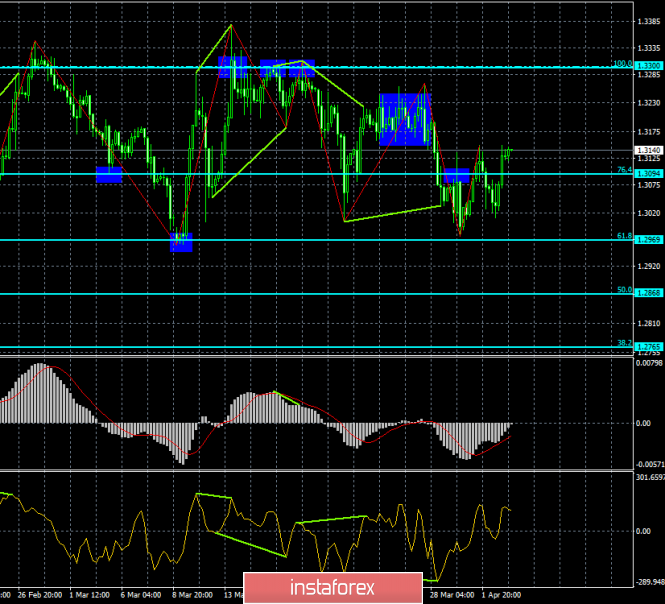Click the 1 Apr 20:00 date label
Image resolution: width=665 pixels, height=604 pixels.
coord(502,593)
